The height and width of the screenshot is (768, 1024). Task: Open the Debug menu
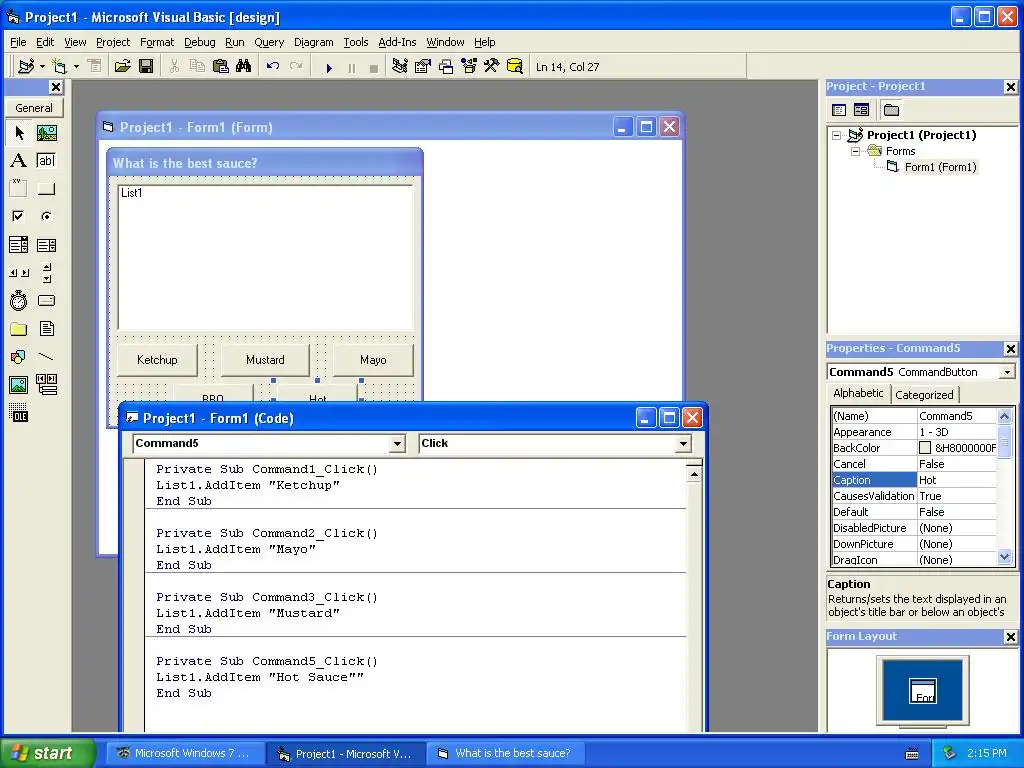click(x=200, y=42)
